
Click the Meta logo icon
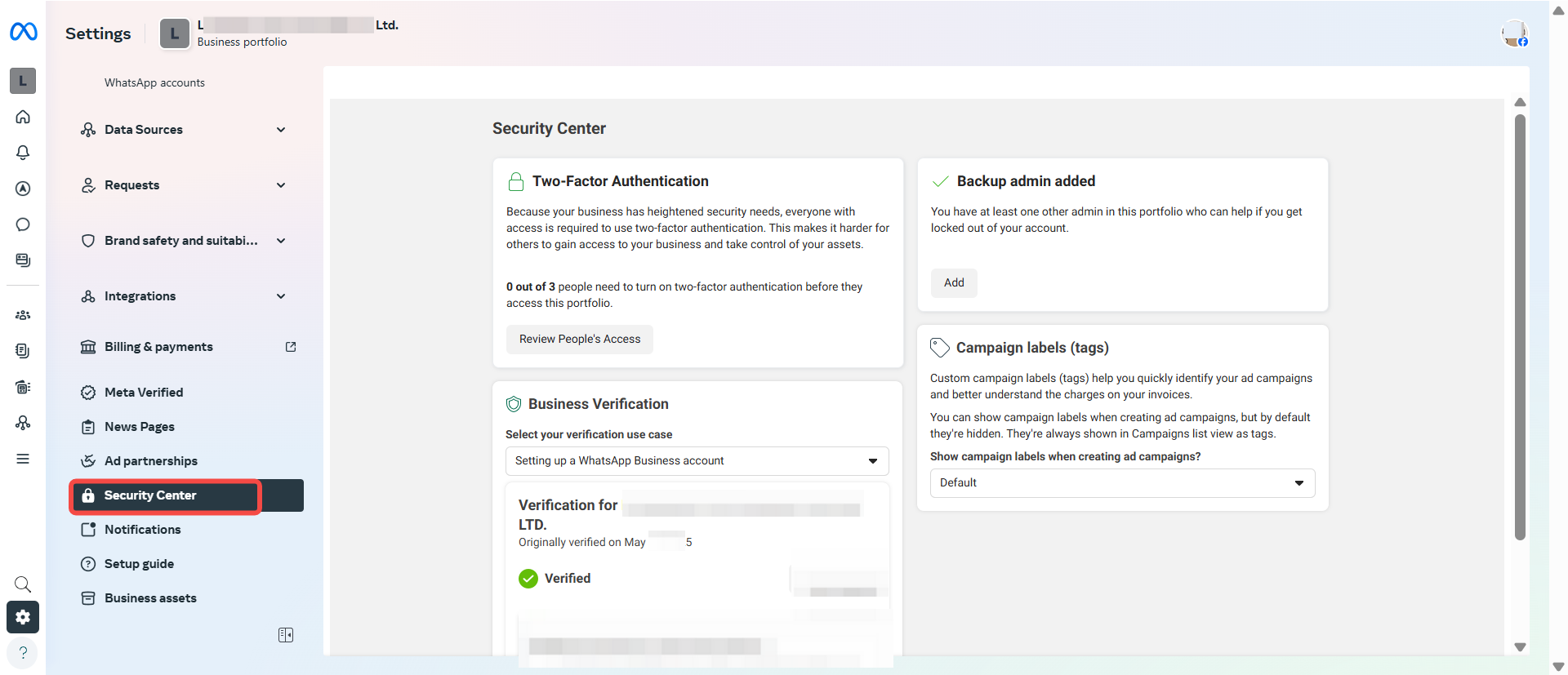(x=23, y=32)
